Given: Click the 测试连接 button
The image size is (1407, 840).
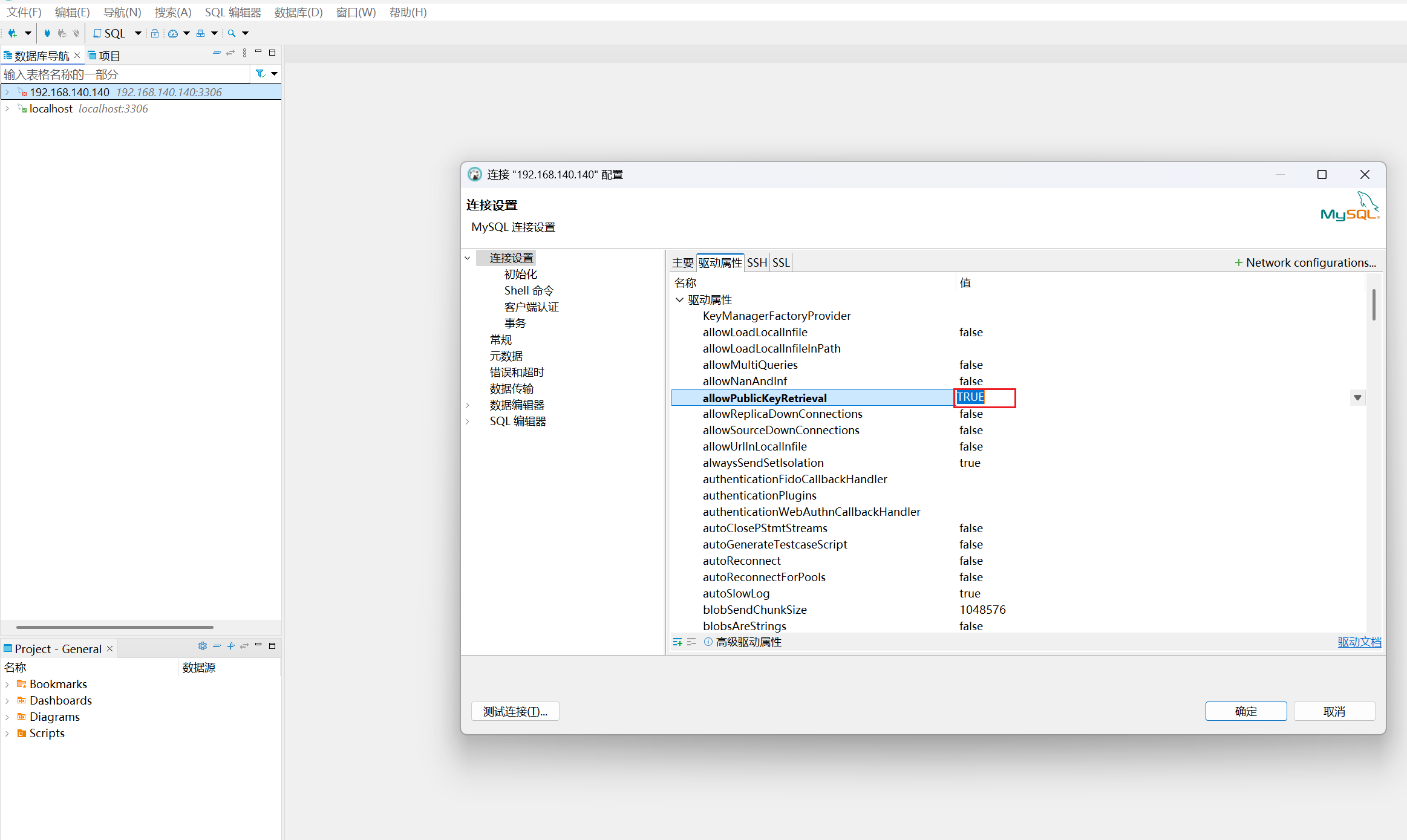Looking at the screenshot, I should [514, 711].
